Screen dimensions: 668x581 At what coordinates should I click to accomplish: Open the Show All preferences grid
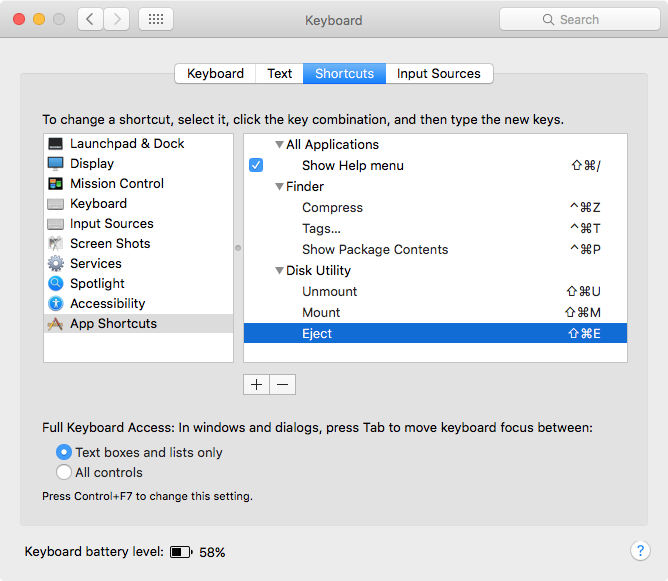[156, 19]
